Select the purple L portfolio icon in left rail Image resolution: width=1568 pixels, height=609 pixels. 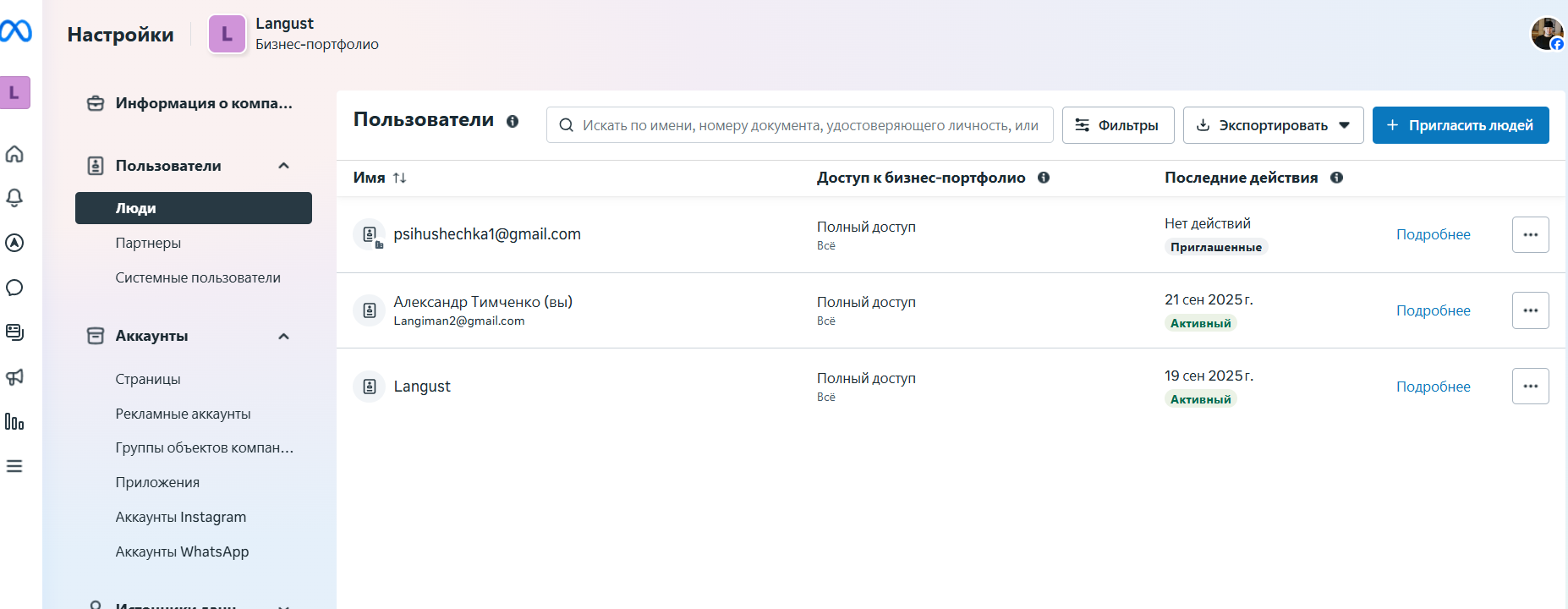[14, 93]
